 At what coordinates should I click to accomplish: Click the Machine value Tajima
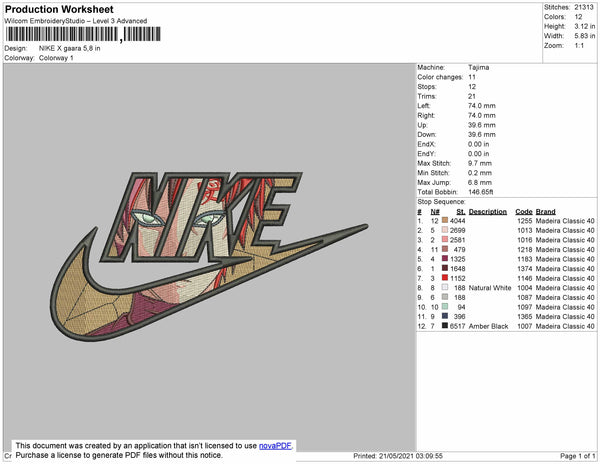point(479,68)
